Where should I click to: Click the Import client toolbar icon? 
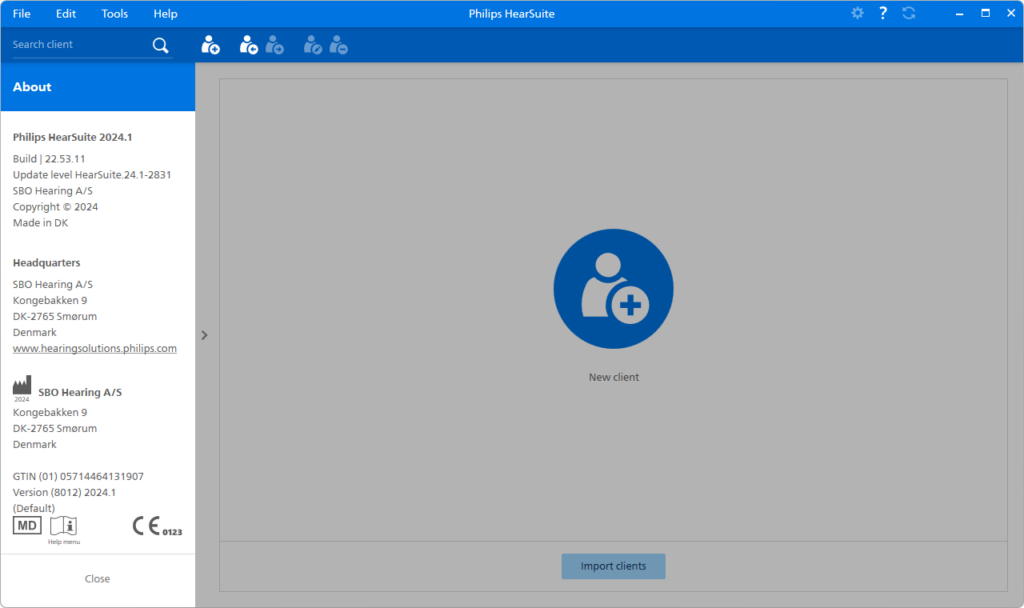coord(248,44)
